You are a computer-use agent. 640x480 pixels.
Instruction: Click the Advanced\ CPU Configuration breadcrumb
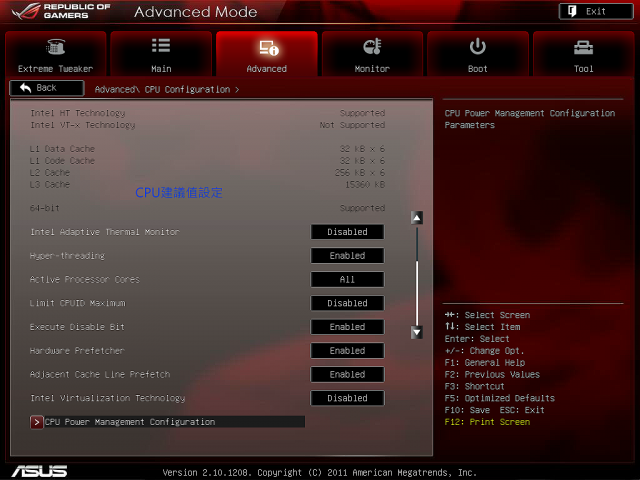coord(167,89)
